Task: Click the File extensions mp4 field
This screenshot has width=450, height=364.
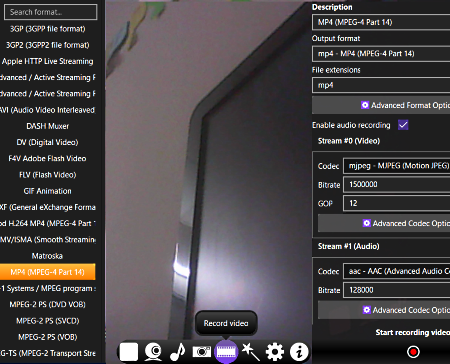Action: [x=381, y=85]
